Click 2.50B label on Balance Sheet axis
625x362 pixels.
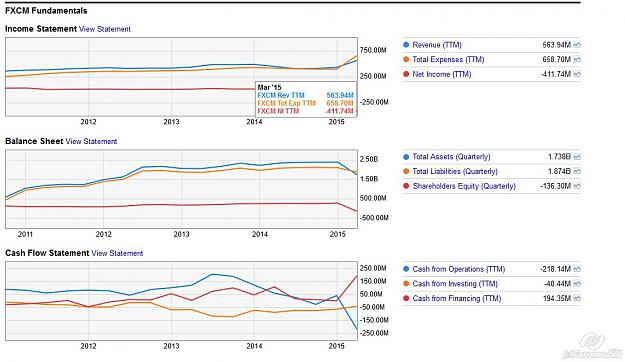click(369, 159)
